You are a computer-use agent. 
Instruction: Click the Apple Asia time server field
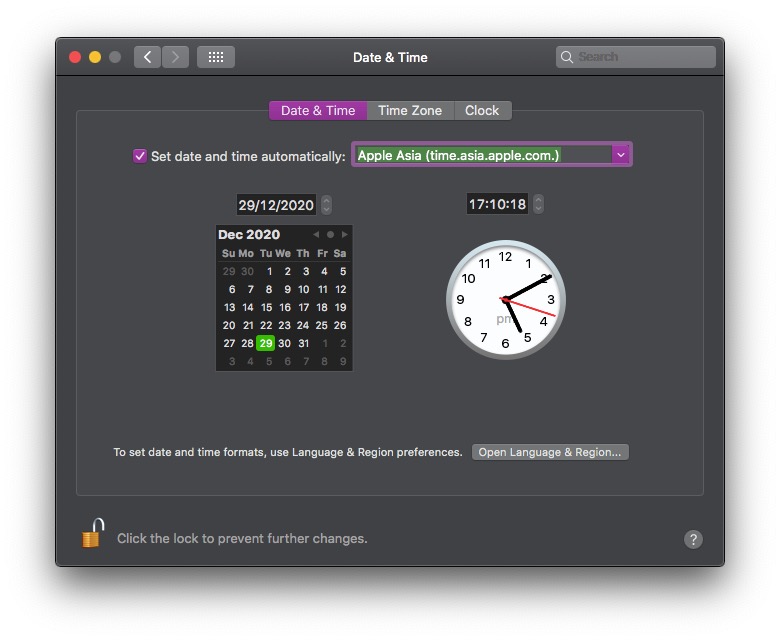483,155
